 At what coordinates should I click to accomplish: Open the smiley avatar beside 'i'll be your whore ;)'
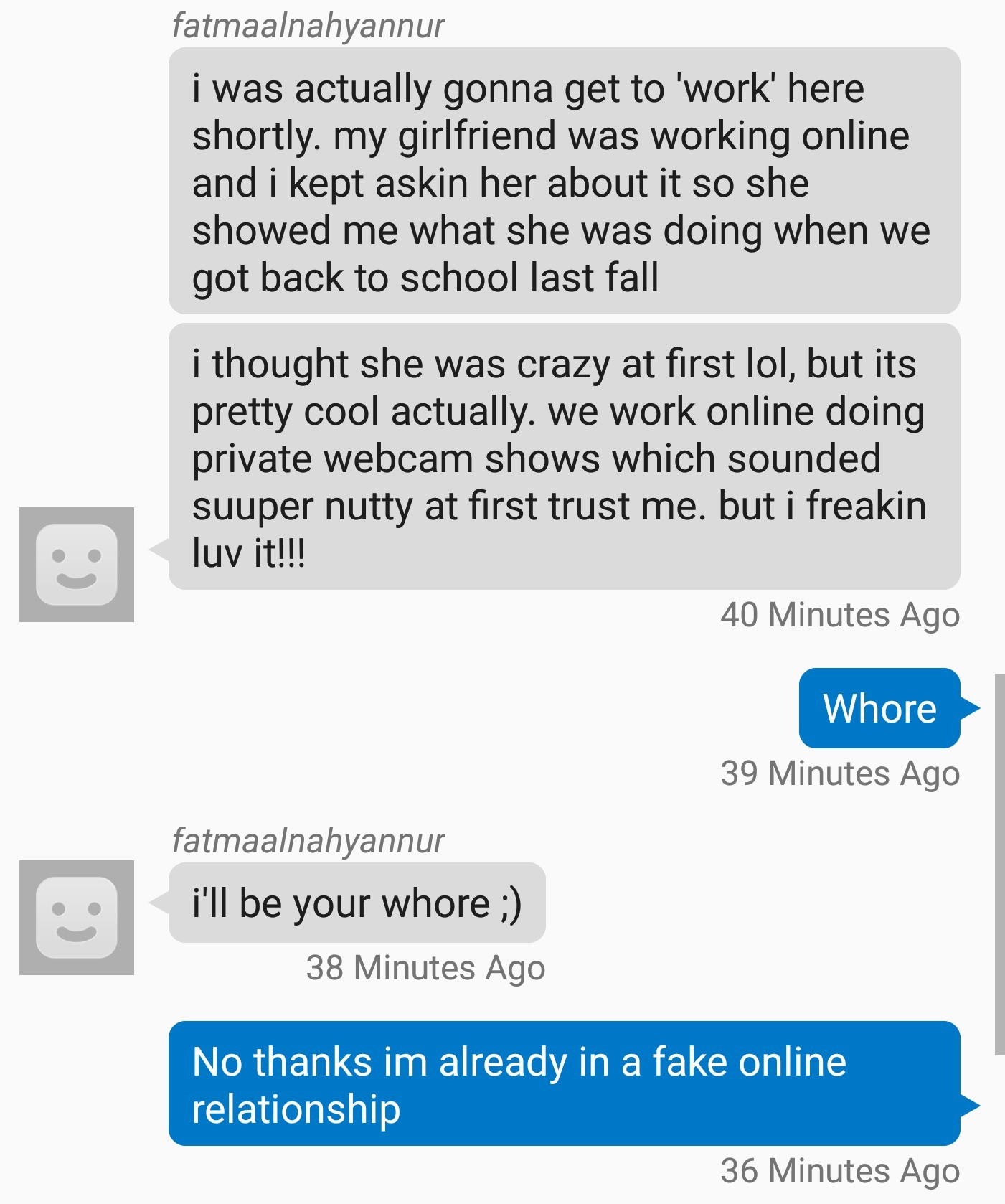tap(77, 918)
